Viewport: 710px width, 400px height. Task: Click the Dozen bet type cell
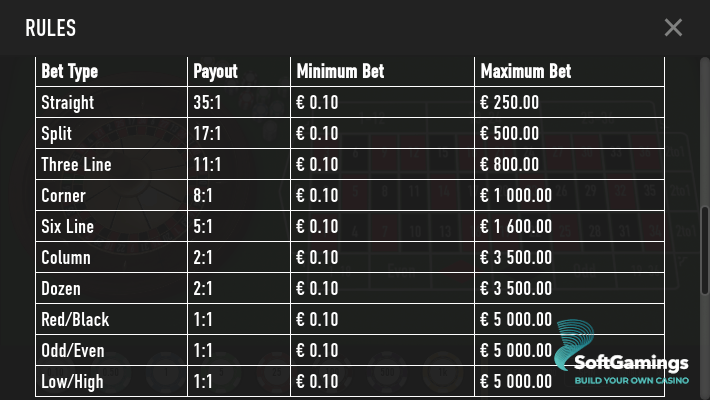point(61,288)
